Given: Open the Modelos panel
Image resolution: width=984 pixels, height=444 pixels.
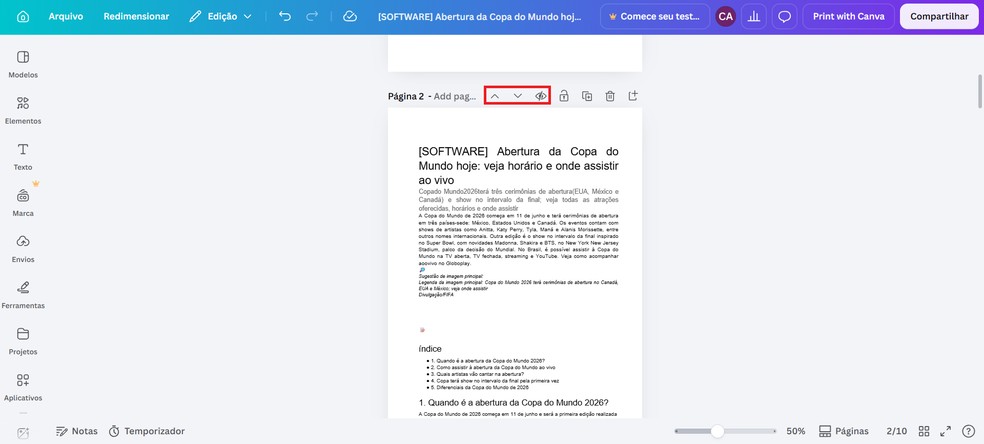Looking at the screenshot, I should (x=23, y=65).
